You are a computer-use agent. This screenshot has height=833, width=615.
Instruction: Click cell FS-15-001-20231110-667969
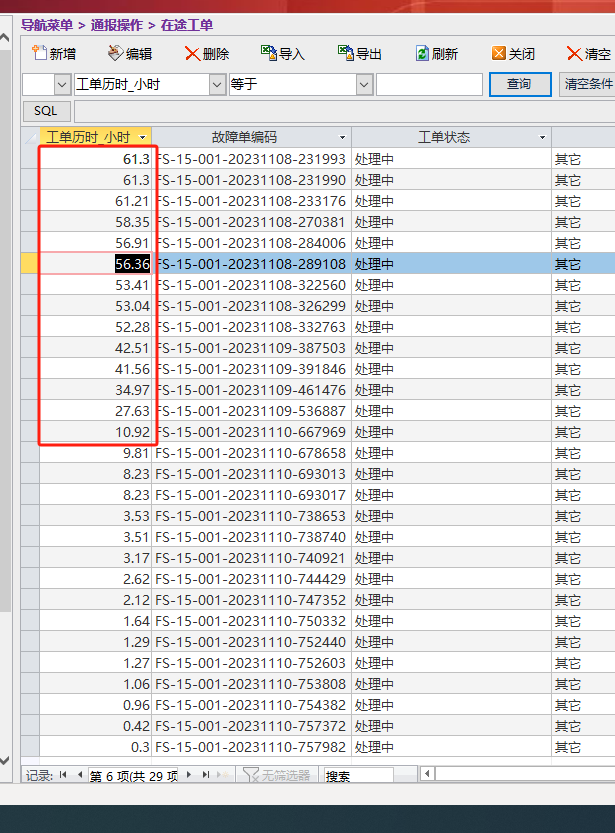(251, 432)
